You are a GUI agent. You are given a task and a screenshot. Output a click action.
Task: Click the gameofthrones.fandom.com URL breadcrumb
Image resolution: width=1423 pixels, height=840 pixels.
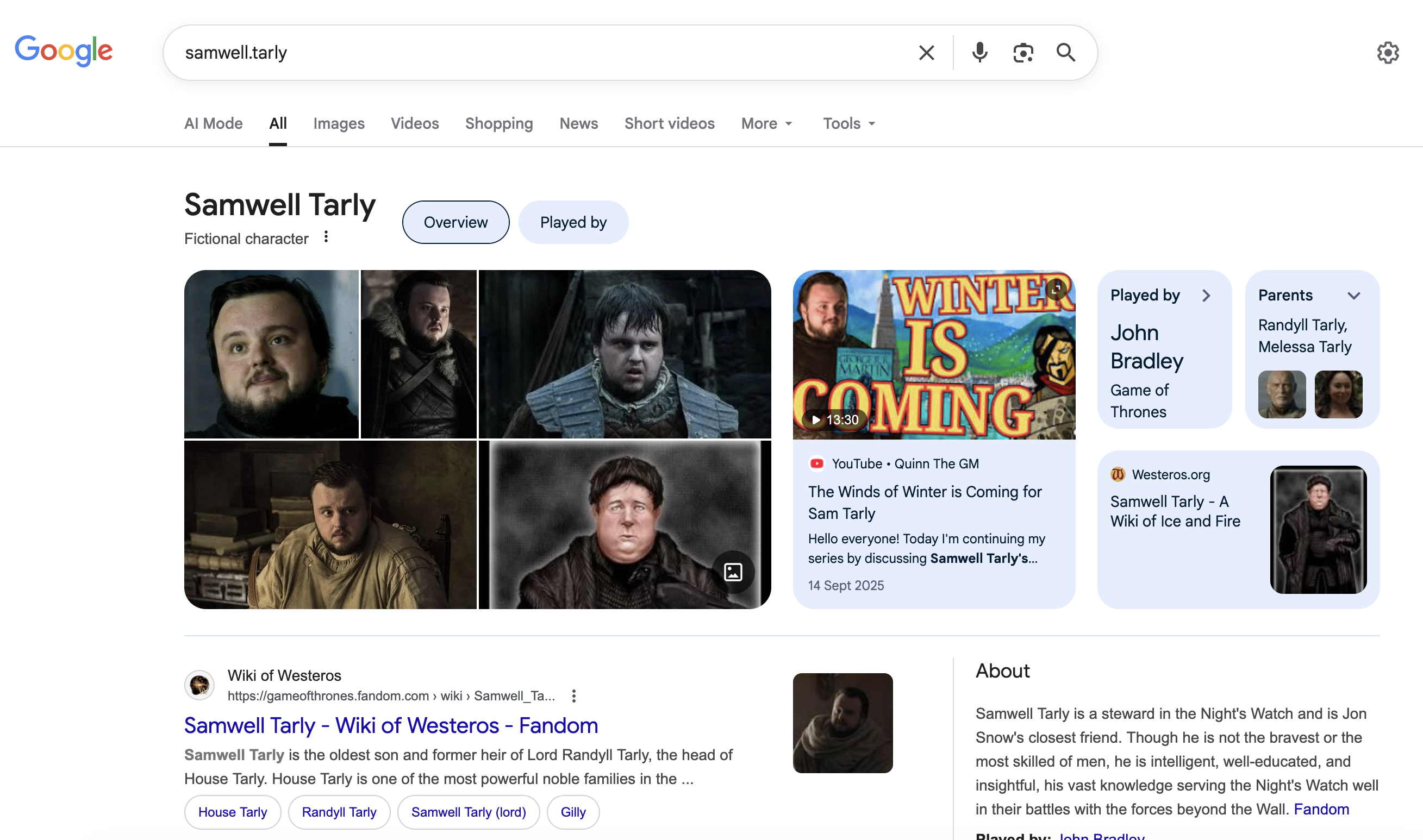(391, 695)
